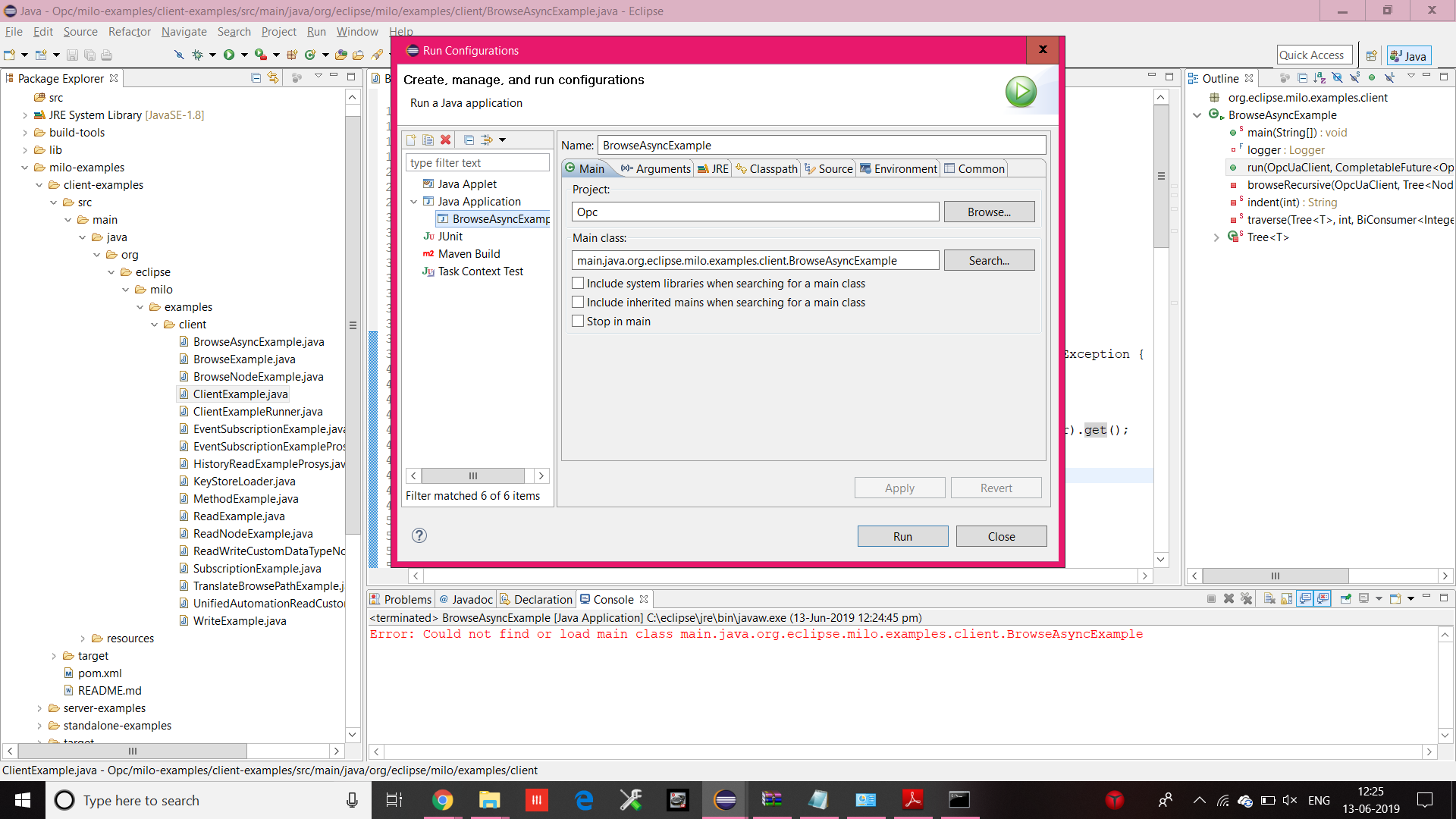Enable Include inherited mains checkbox
The image size is (1456, 819).
578,302
